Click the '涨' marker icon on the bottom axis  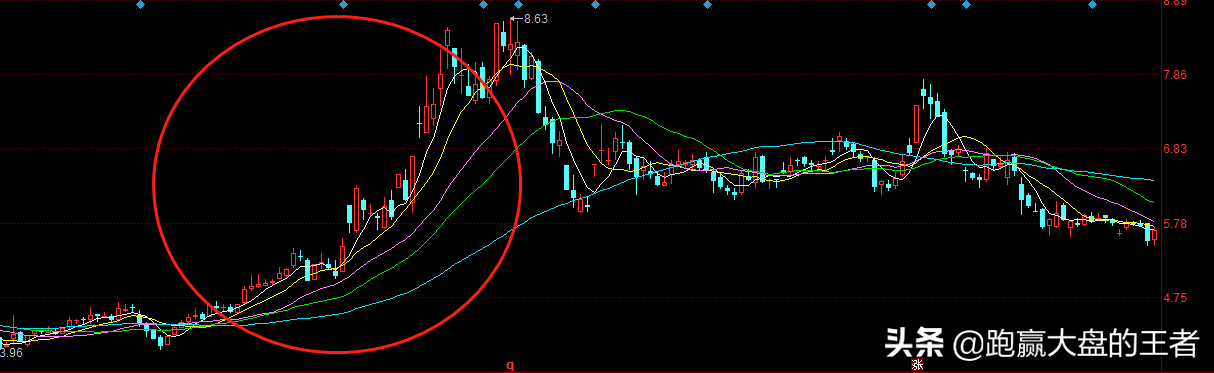[917, 367]
